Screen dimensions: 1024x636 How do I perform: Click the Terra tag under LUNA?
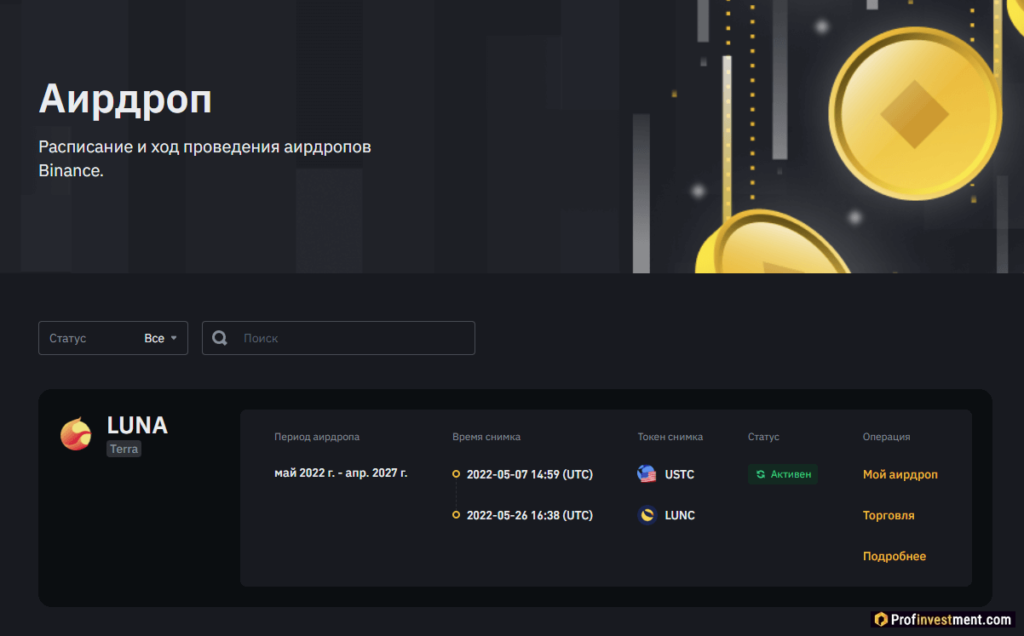[124, 450]
